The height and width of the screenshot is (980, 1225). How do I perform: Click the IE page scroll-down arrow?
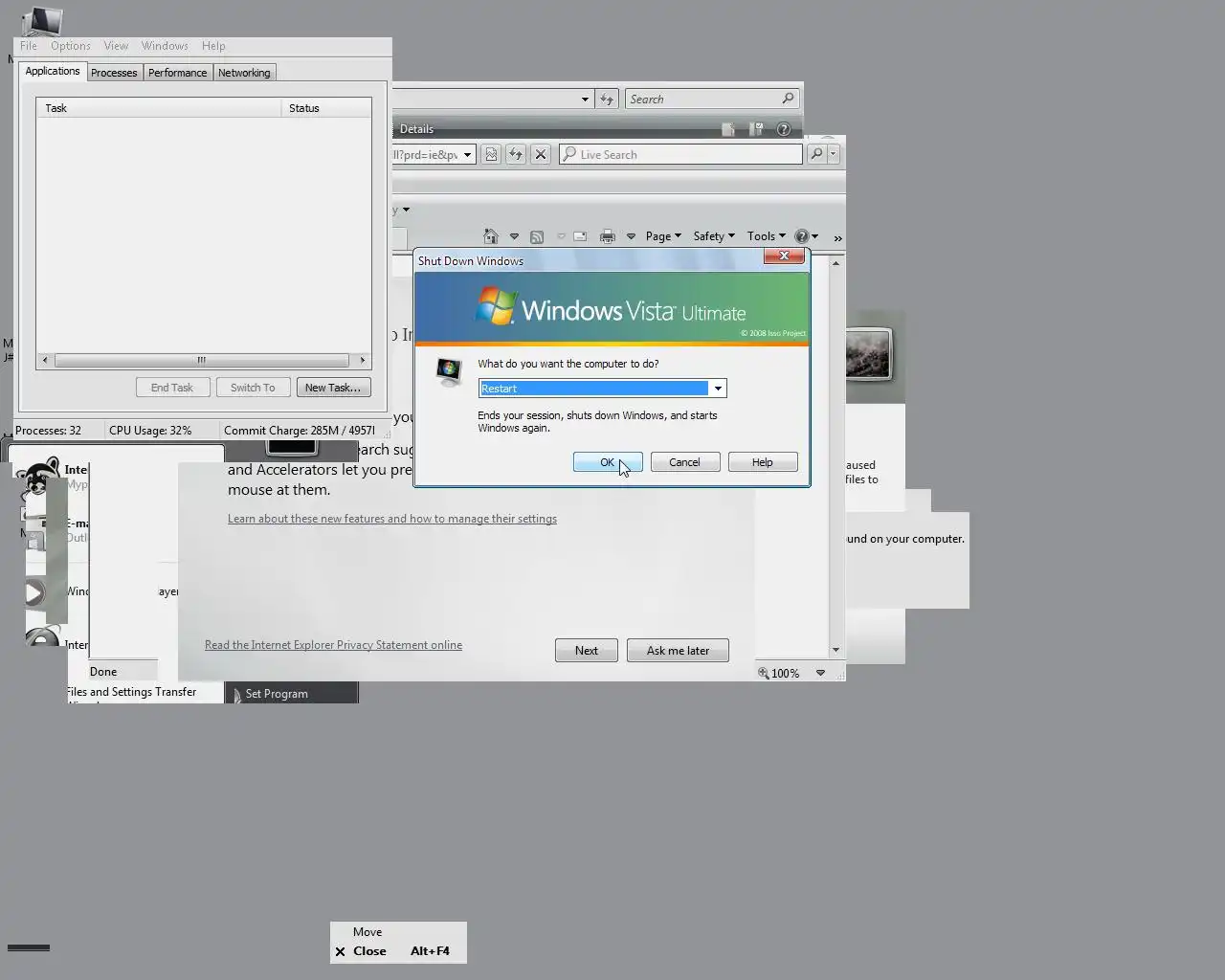coord(836,650)
